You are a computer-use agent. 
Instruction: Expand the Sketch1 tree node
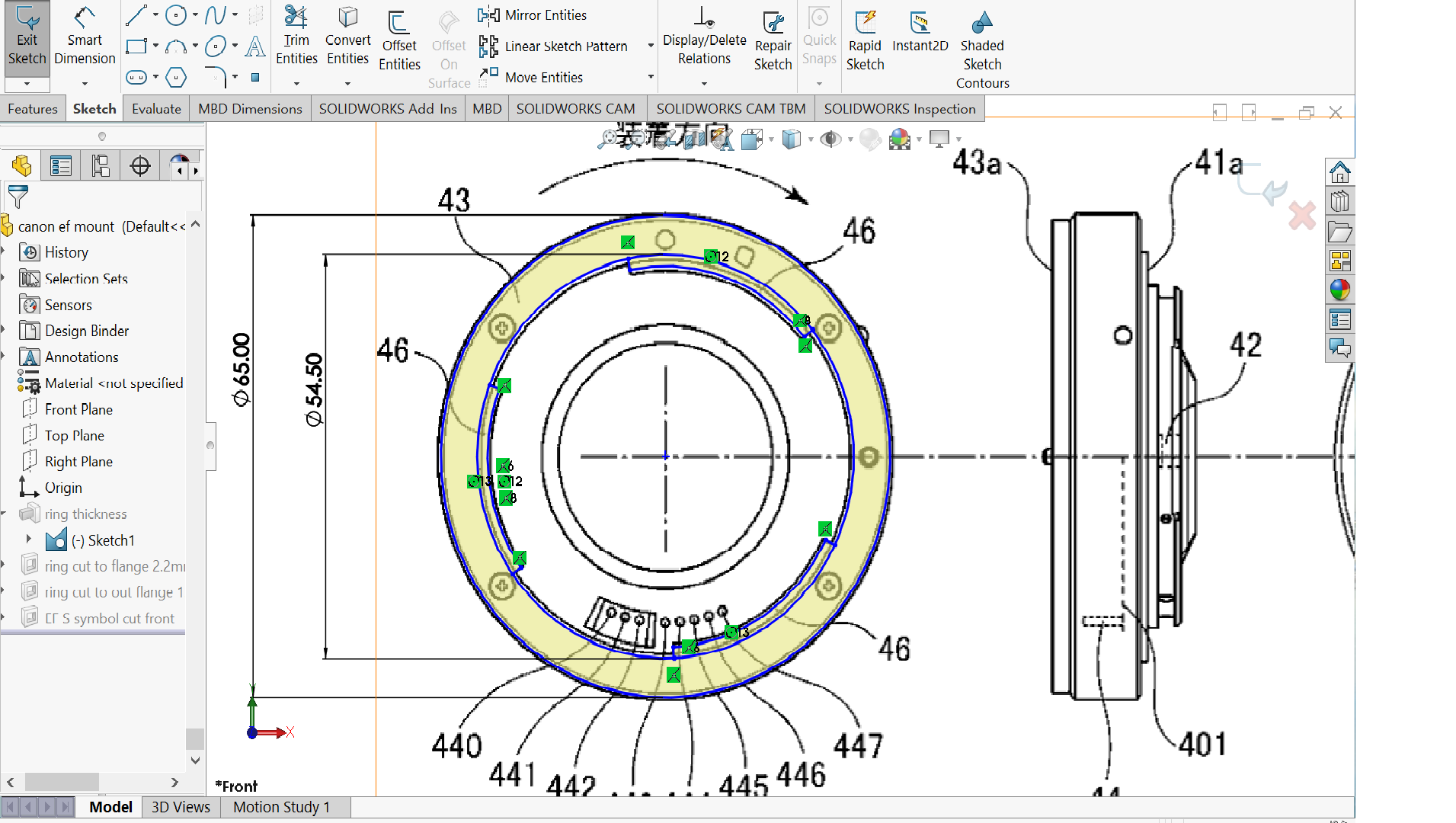[29, 540]
